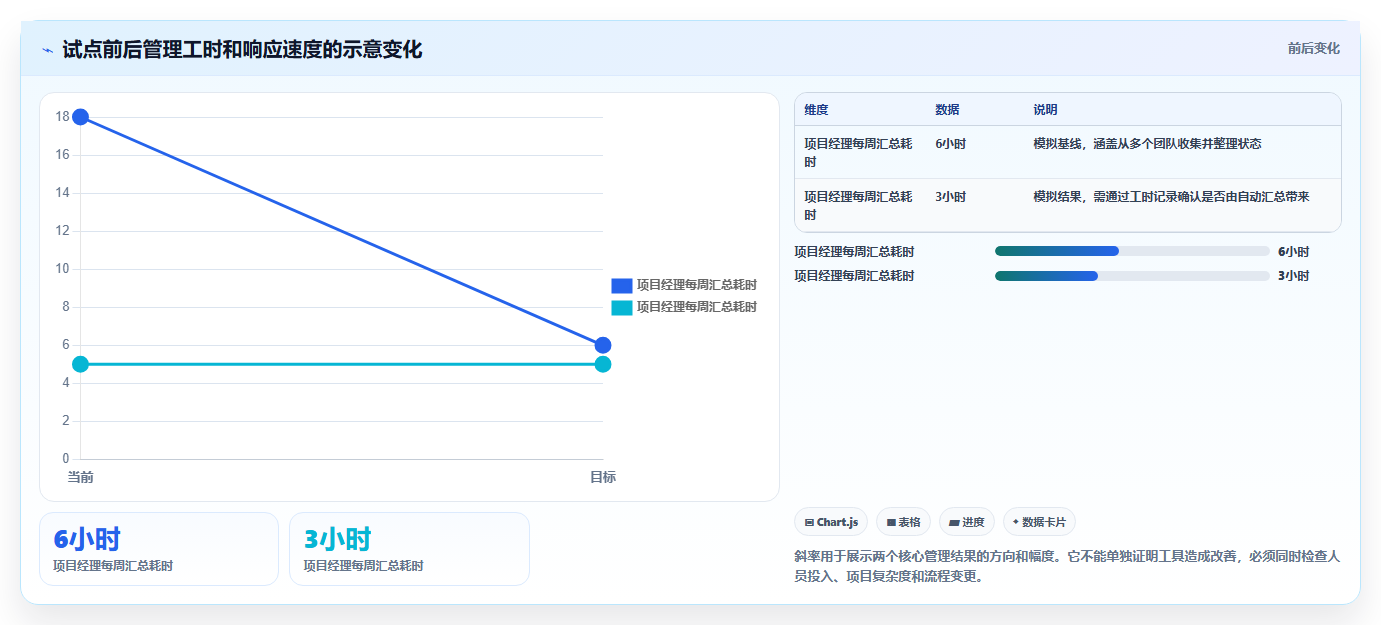This screenshot has width=1381, height=625.
Task: Click the progress bar labeled 6小时
Action: [x=1132, y=252]
